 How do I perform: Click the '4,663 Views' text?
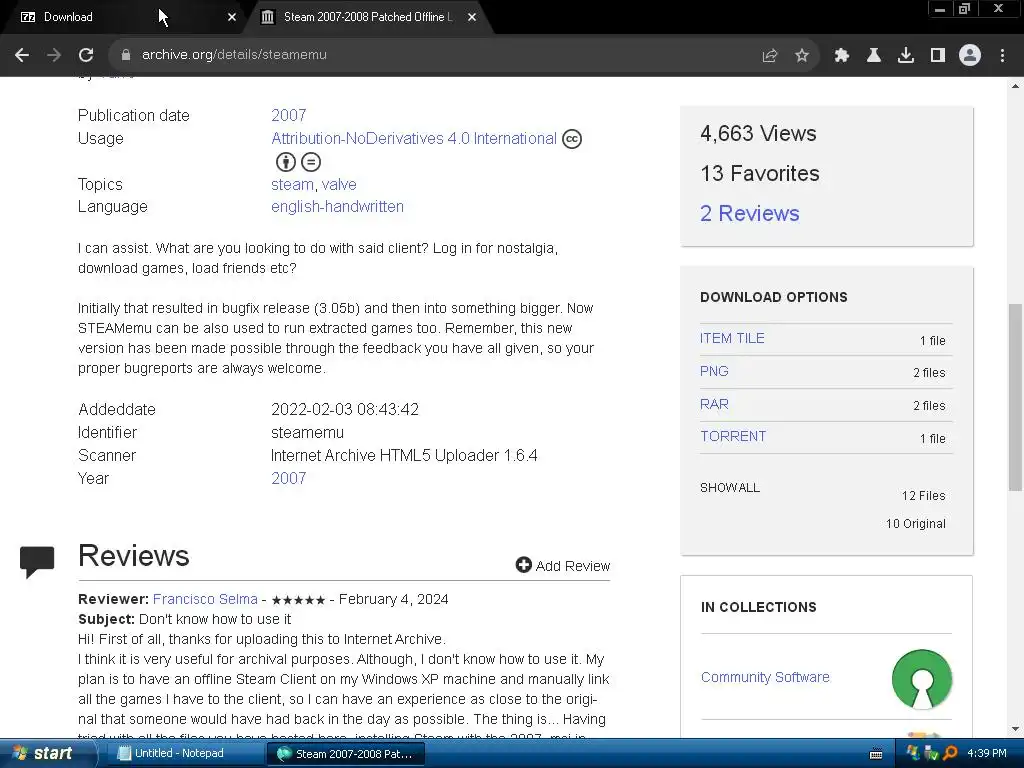(x=758, y=134)
